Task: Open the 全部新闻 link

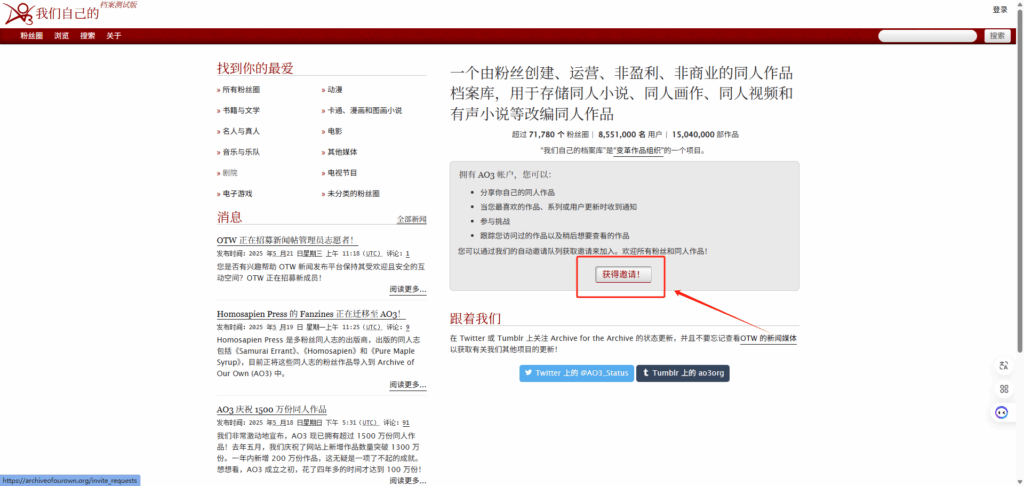Action: 411,219
